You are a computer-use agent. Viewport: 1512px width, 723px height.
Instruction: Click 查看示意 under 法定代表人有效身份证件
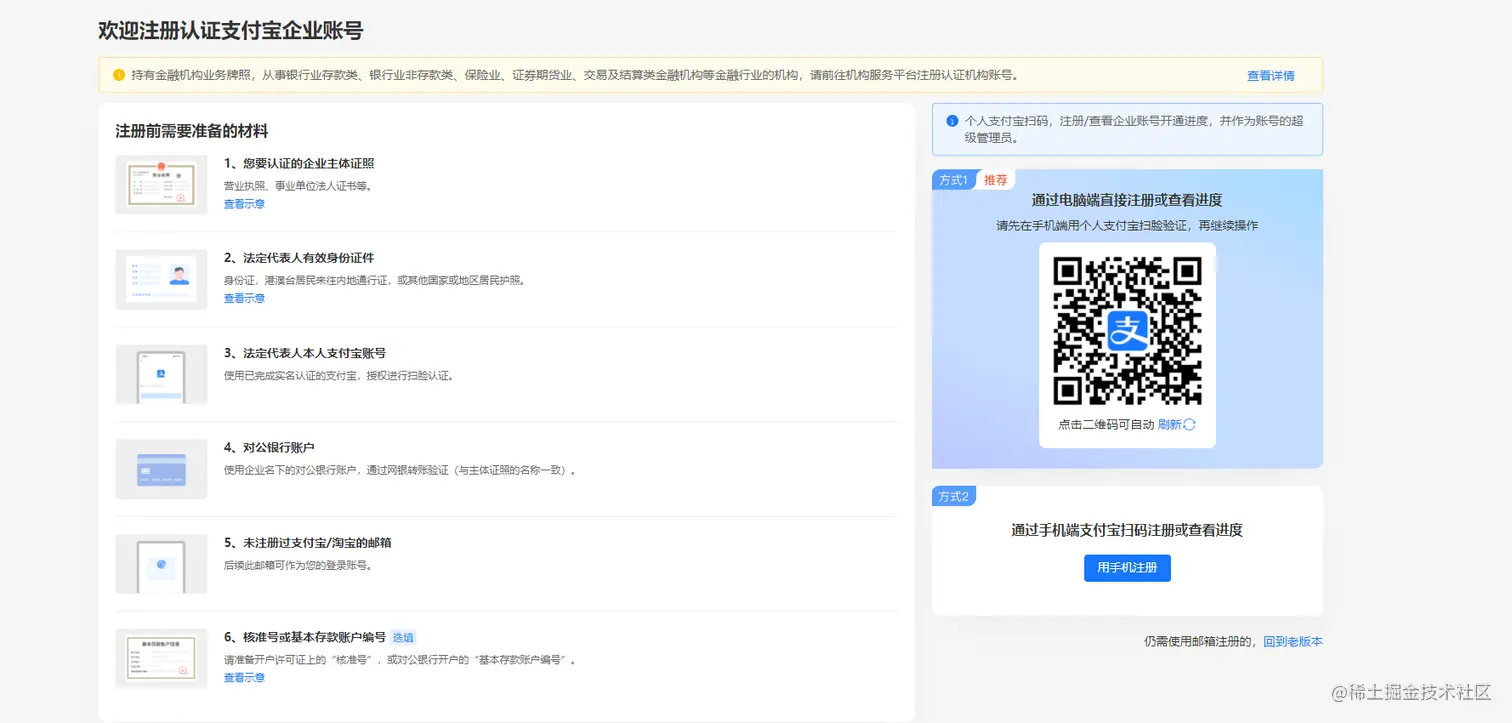point(244,299)
